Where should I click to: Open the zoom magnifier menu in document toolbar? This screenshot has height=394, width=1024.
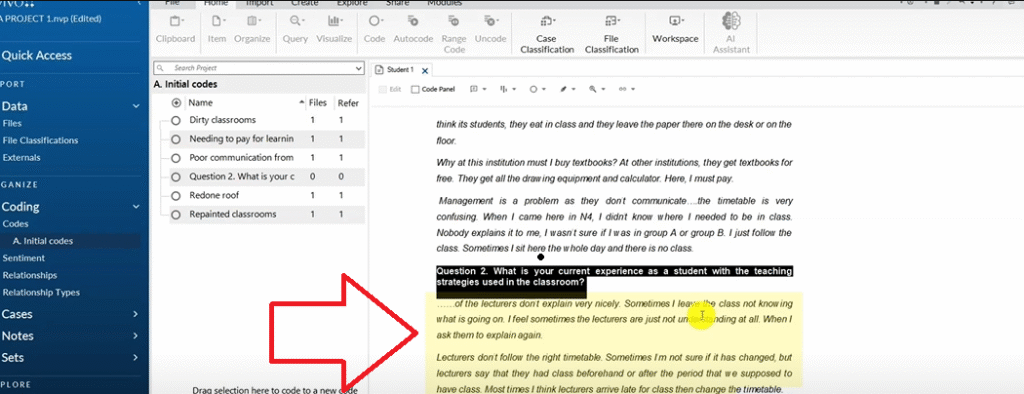coord(597,89)
